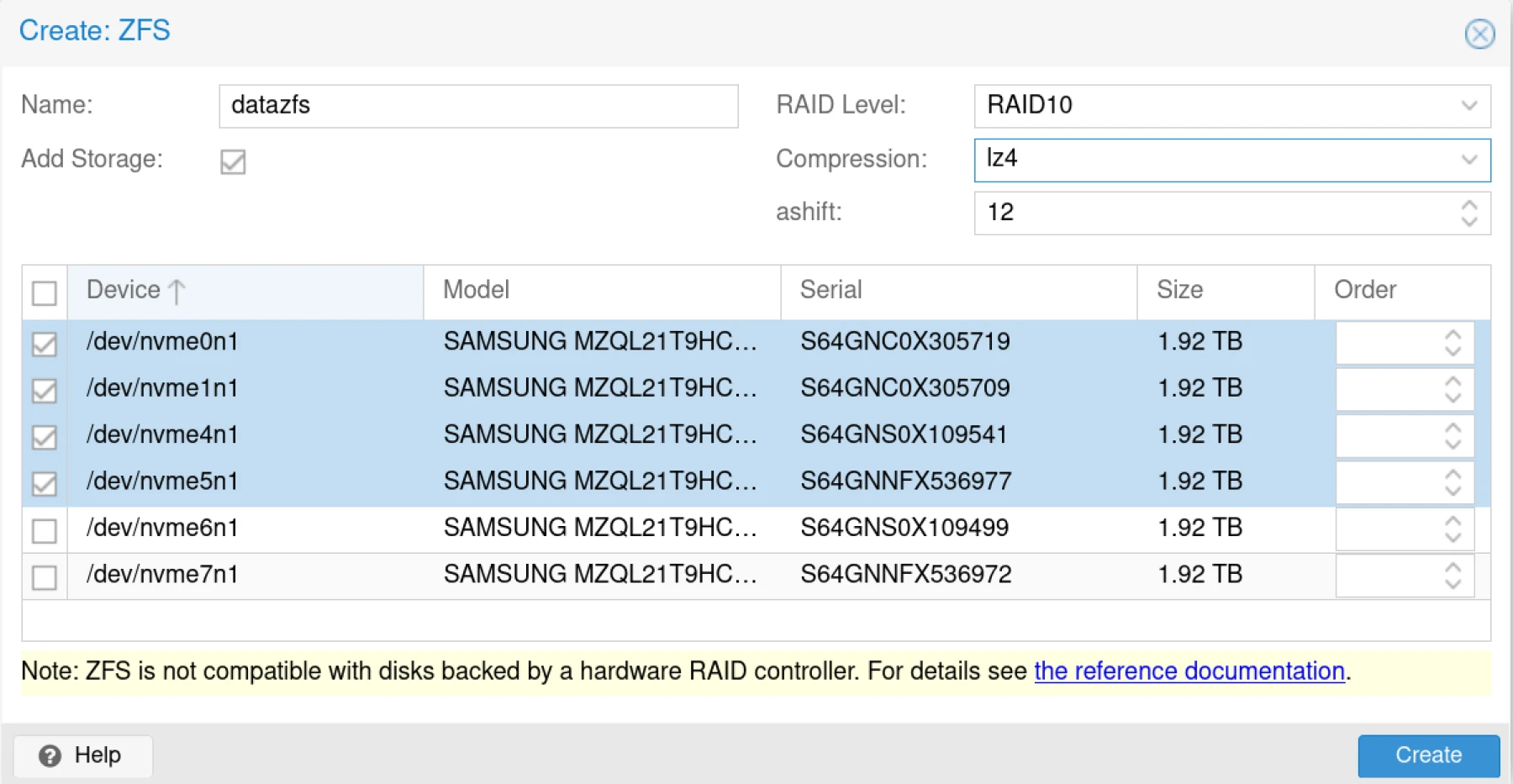Click the Order spinner up arrow for /dev/nvme0n1
1513x784 pixels.
(1452, 334)
